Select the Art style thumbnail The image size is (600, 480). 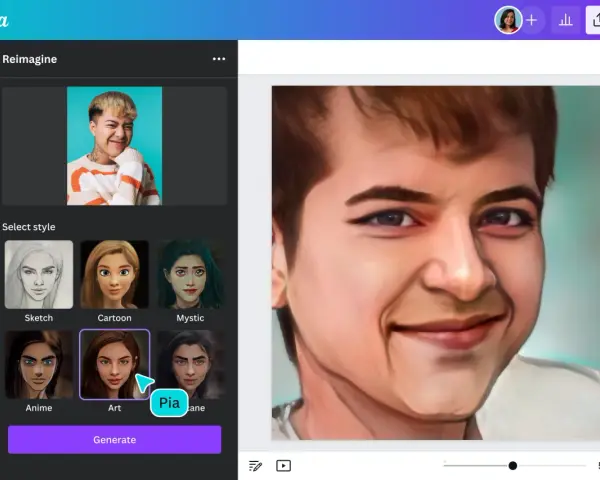[114, 364]
